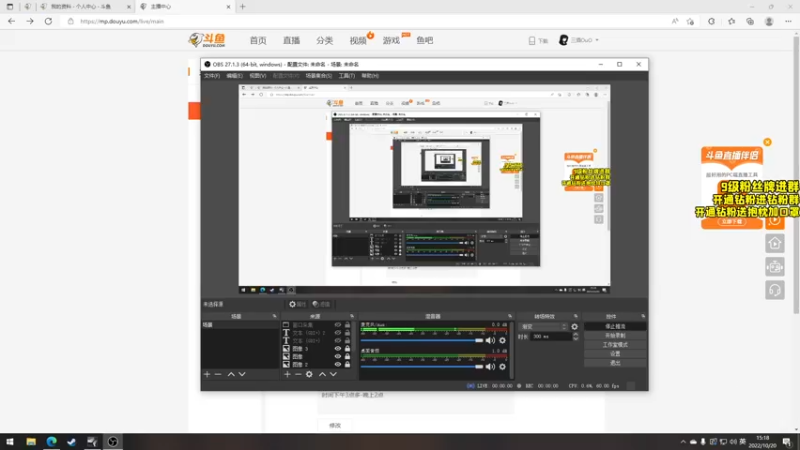Click 工作室模式 button in OBS controls
Image resolution: width=800 pixels, height=450 pixels.
click(x=615, y=345)
